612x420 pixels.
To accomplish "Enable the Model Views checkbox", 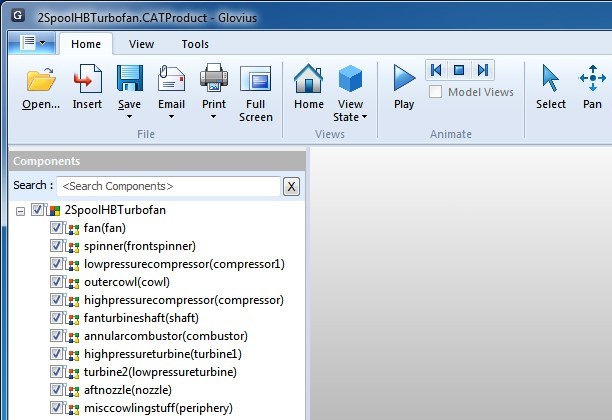I will [436, 92].
